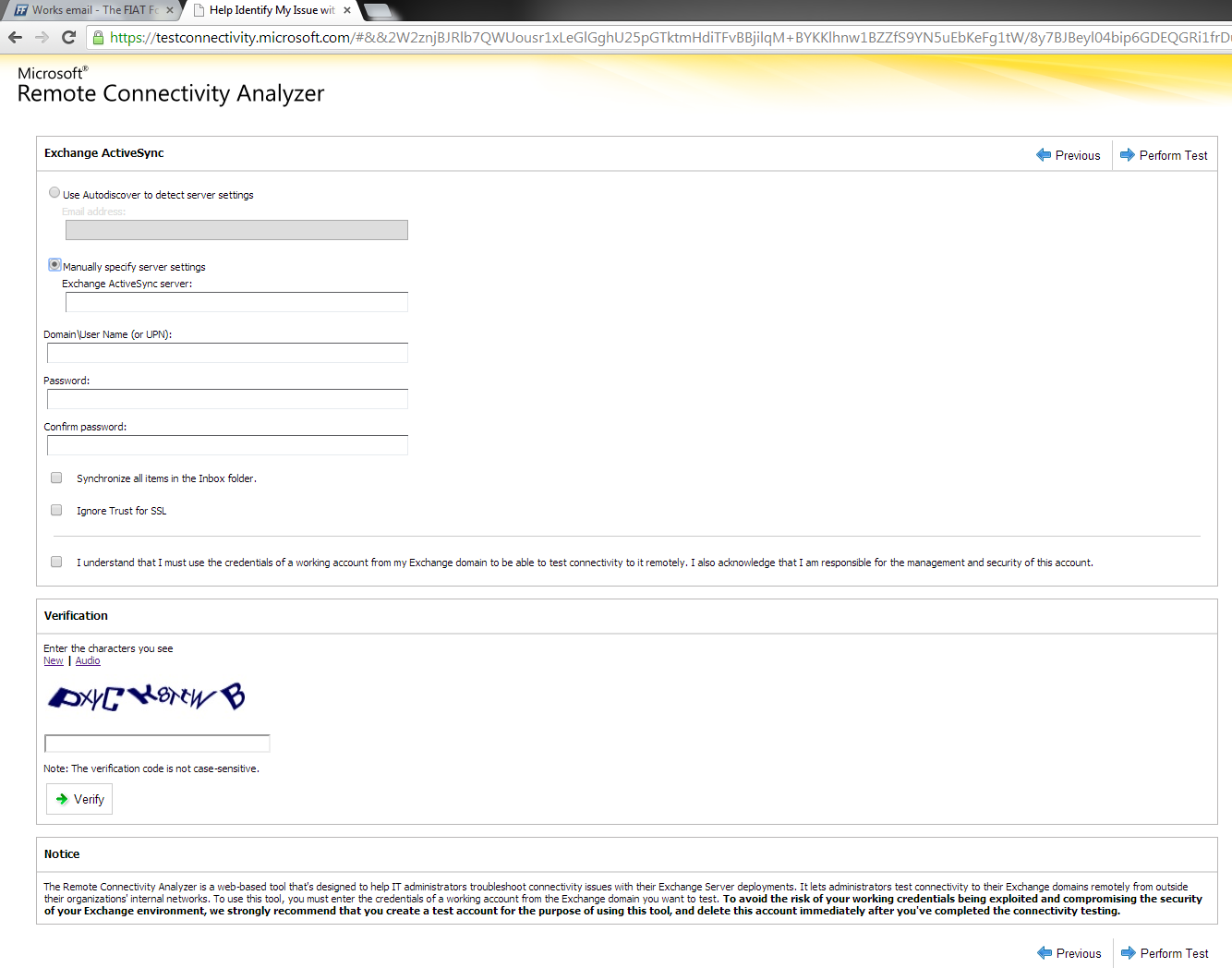1232x980 pixels.
Task: Click the Verification section heading
Action: [76, 615]
